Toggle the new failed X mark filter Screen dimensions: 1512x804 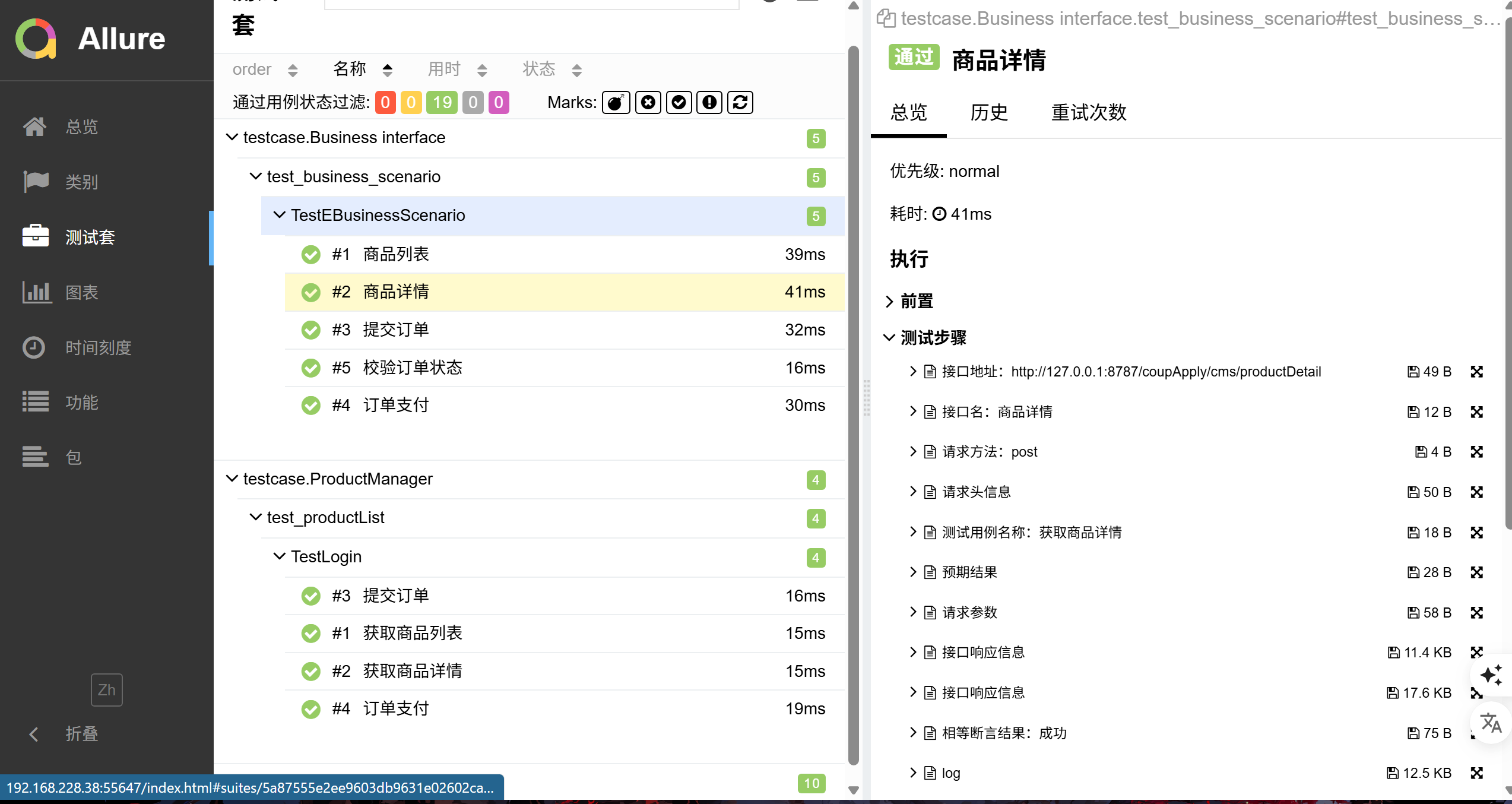(x=648, y=102)
